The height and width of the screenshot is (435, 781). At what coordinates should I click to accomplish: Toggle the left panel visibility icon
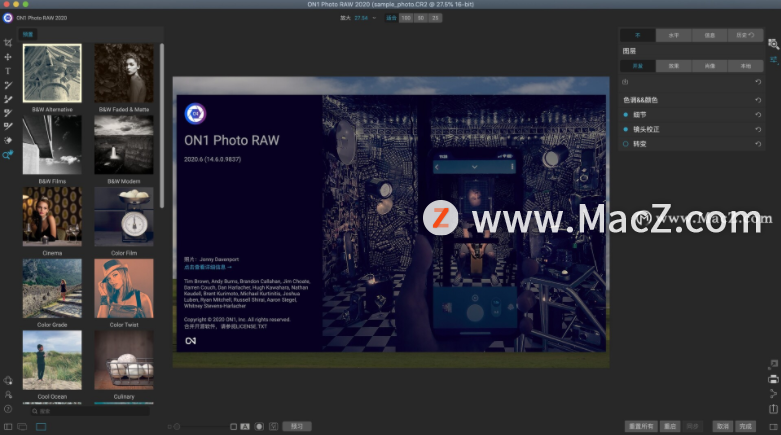pos(8,427)
